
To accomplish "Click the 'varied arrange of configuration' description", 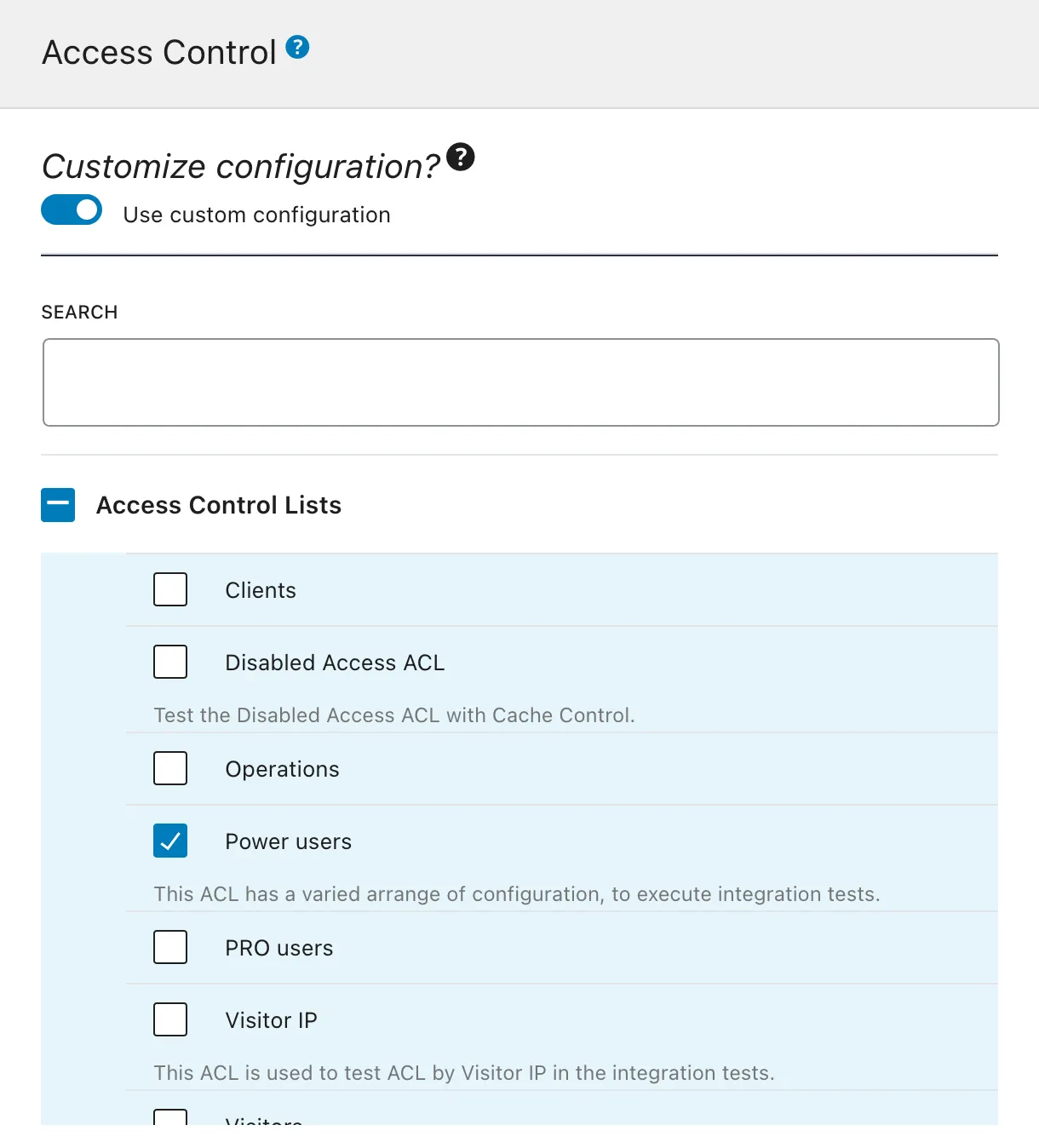I will pos(517,894).
